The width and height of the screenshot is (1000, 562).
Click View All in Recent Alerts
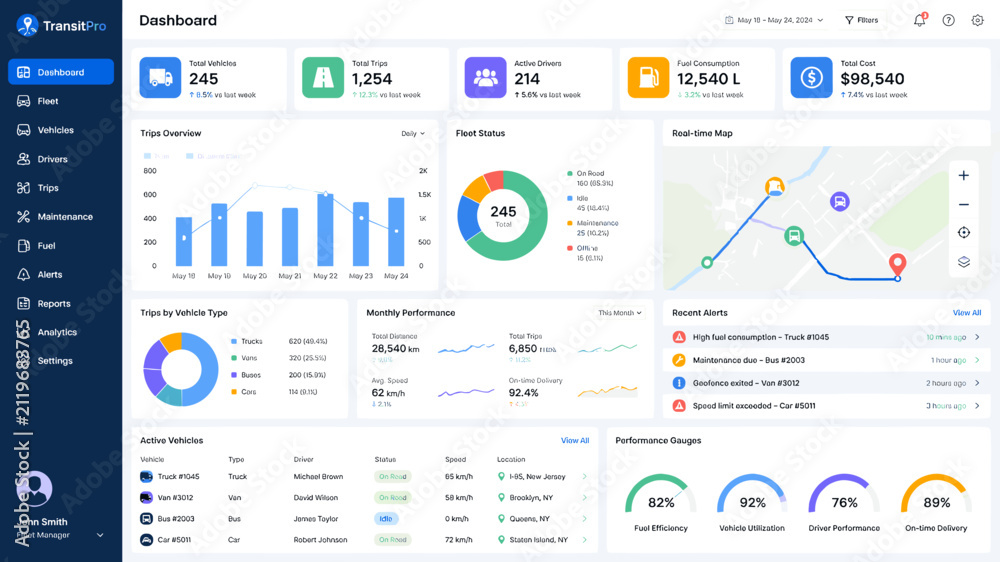tap(967, 313)
